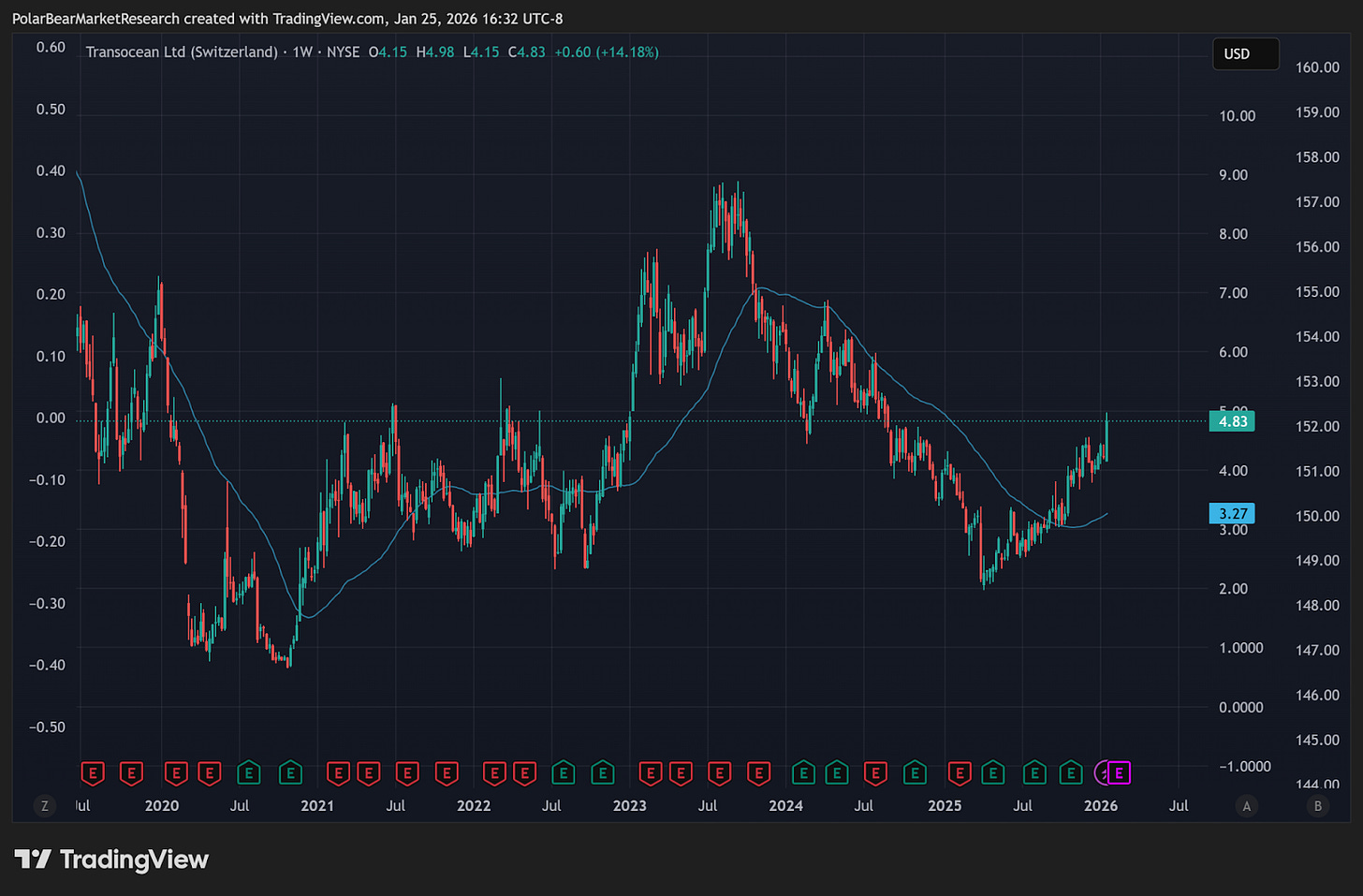Click the 2020 label on the time axis

click(x=162, y=806)
